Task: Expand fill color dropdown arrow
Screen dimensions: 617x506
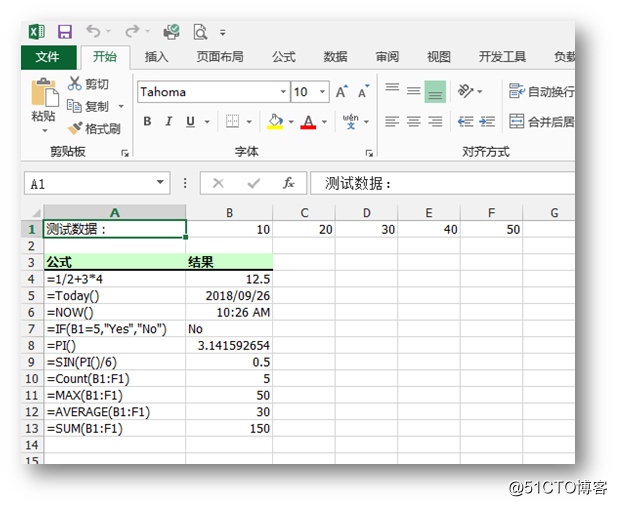Action: pyautogui.click(x=291, y=122)
